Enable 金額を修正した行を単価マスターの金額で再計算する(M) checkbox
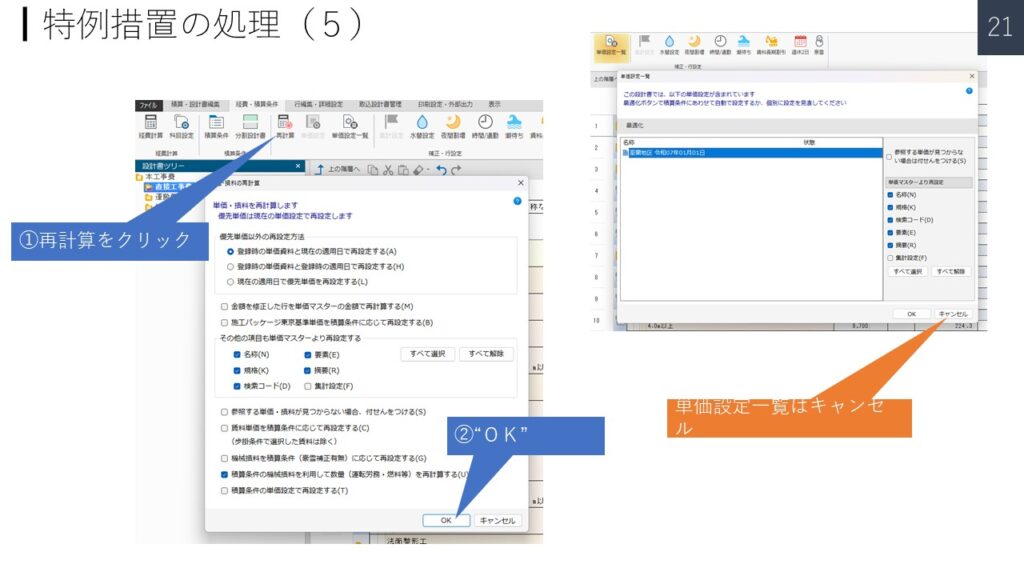 pyautogui.click(x=224, y=306)
